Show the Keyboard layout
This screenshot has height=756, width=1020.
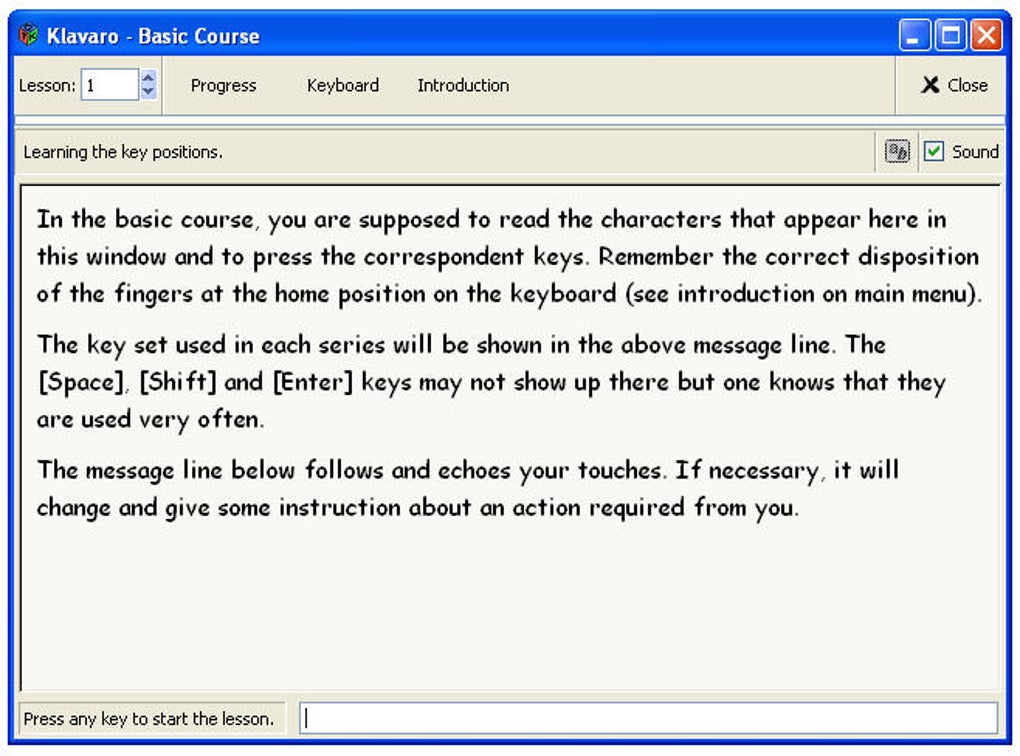click(343, 85)
